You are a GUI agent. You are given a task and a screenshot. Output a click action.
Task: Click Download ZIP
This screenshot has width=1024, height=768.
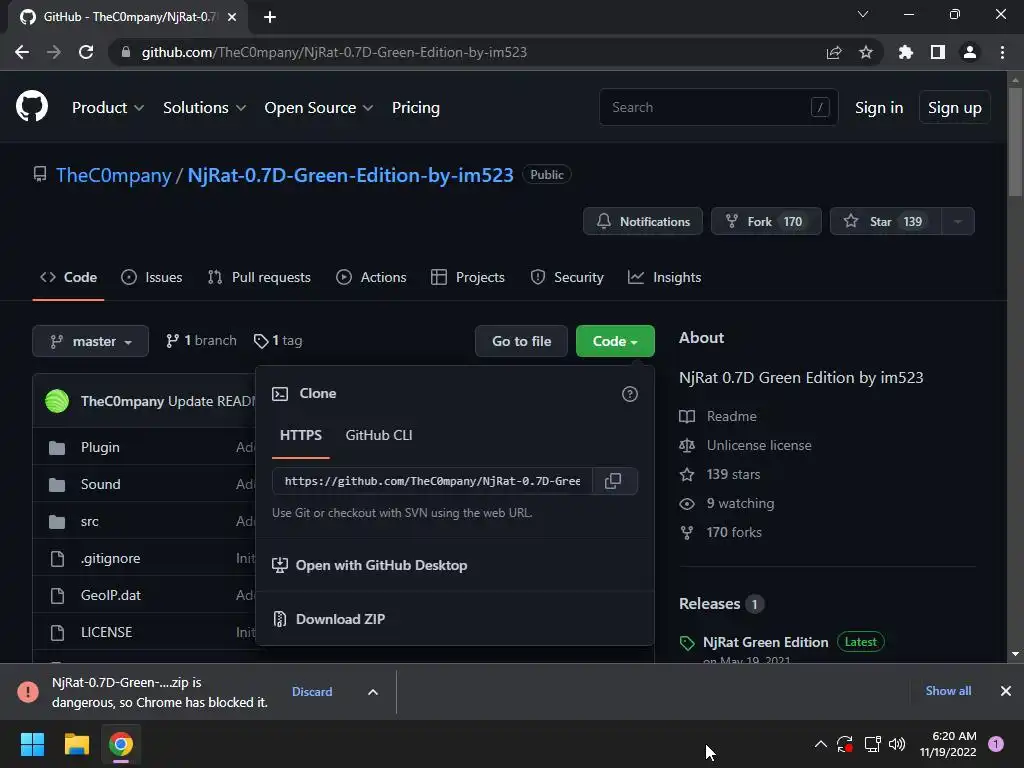click(340, 619)
